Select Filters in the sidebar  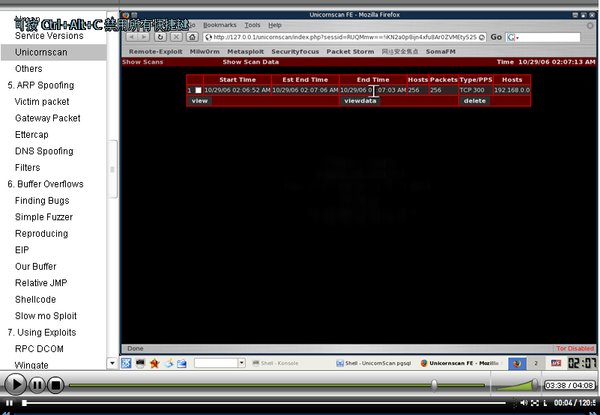pyautogui.click(x=28, y=168)
